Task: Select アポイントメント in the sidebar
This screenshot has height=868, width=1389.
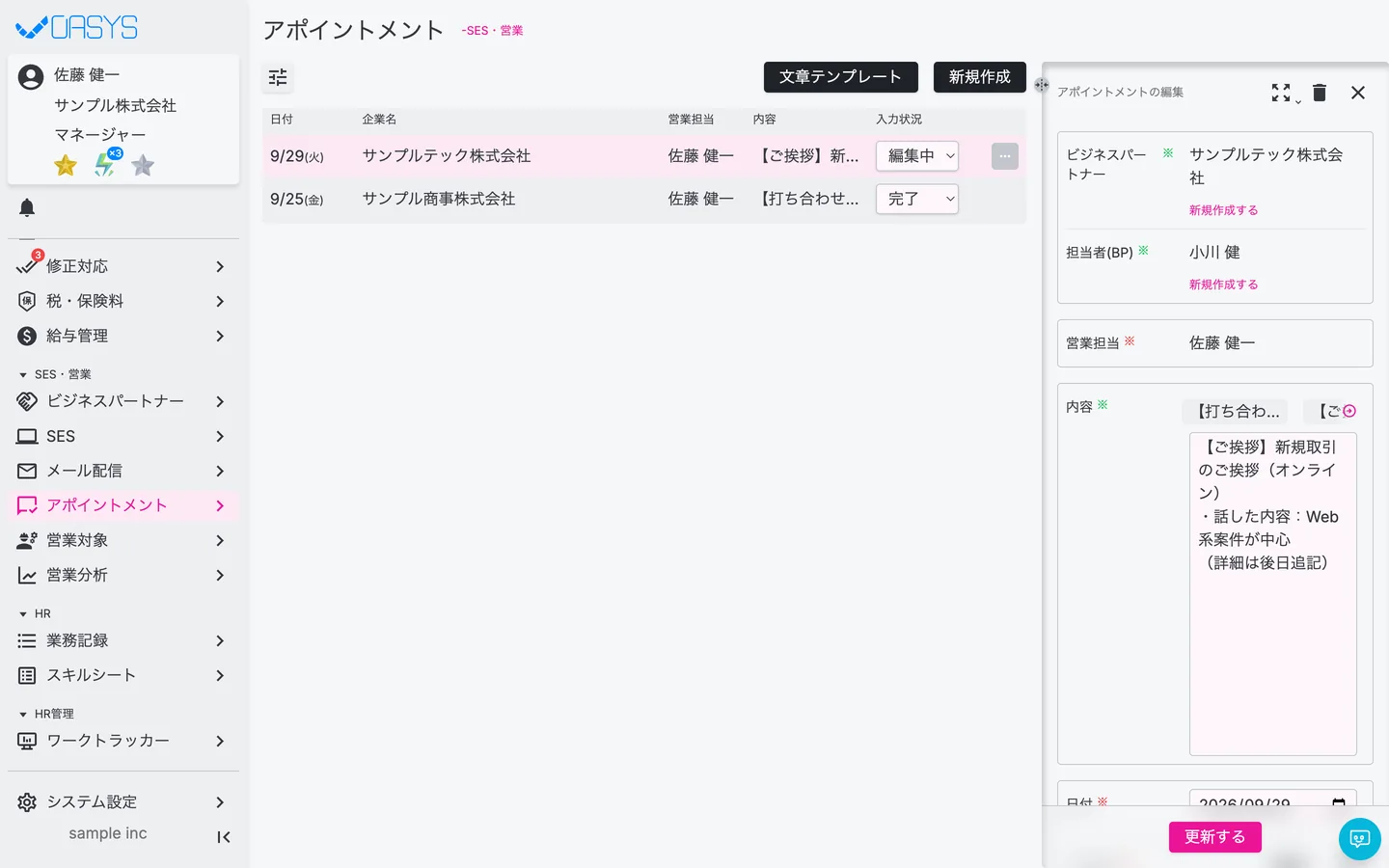Action: (123, 505)
